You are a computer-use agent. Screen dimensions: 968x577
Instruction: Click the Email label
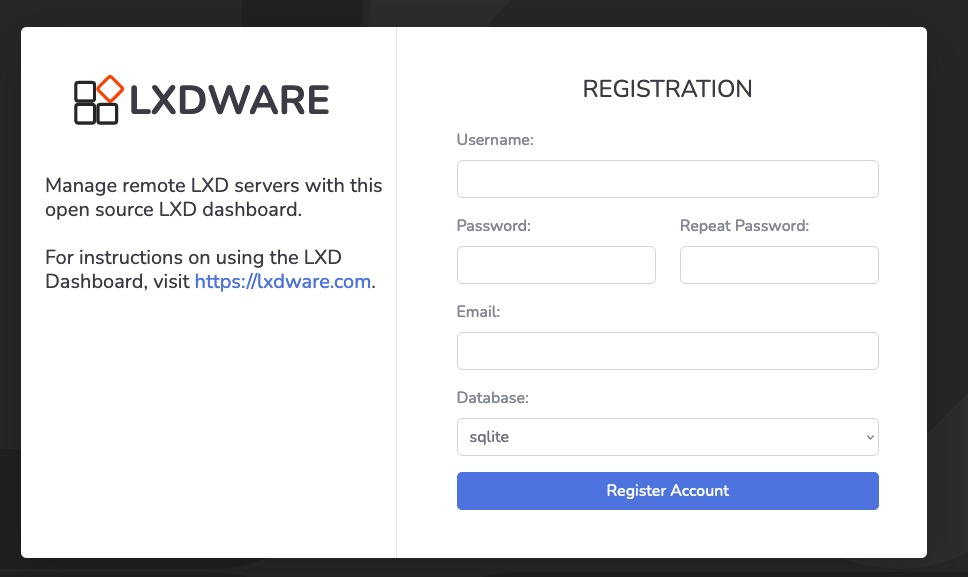click(478, 312)
